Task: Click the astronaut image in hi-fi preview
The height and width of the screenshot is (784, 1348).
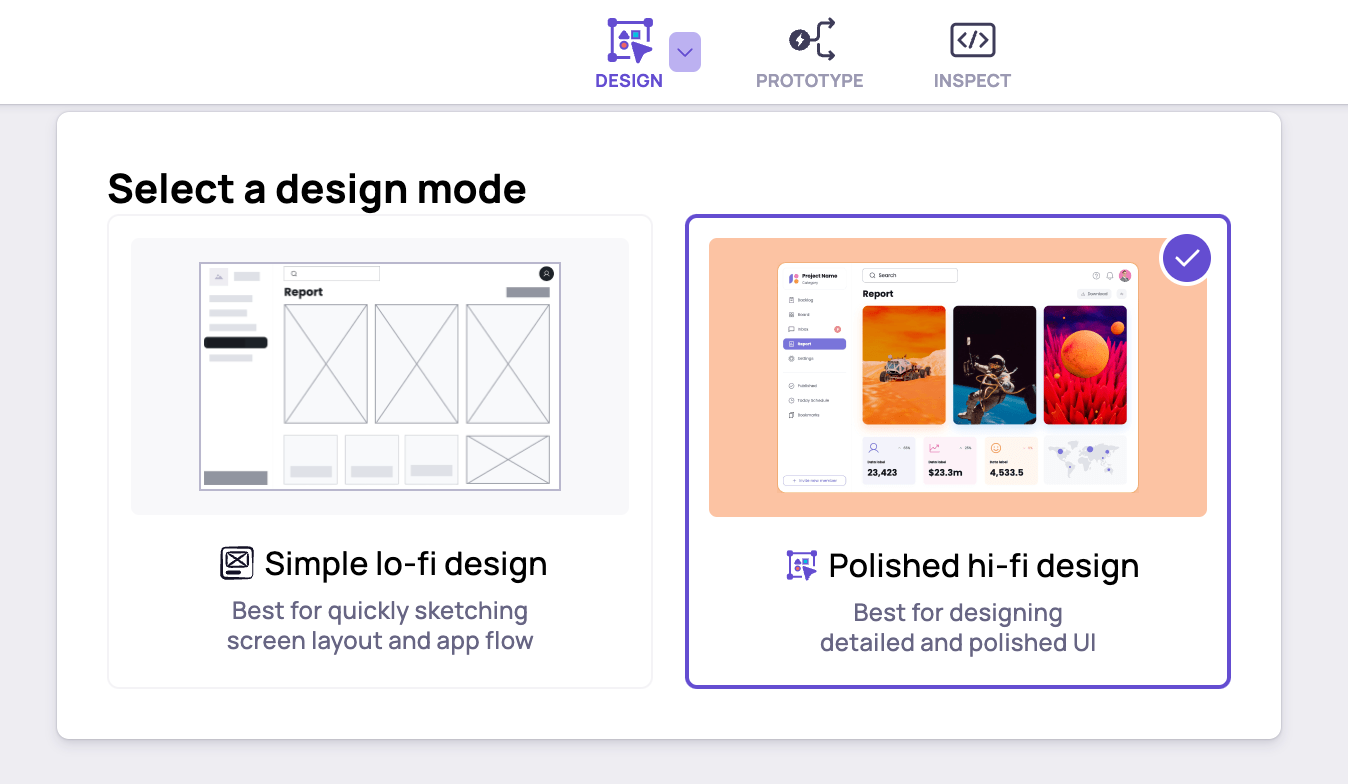Action: [994, 365]
